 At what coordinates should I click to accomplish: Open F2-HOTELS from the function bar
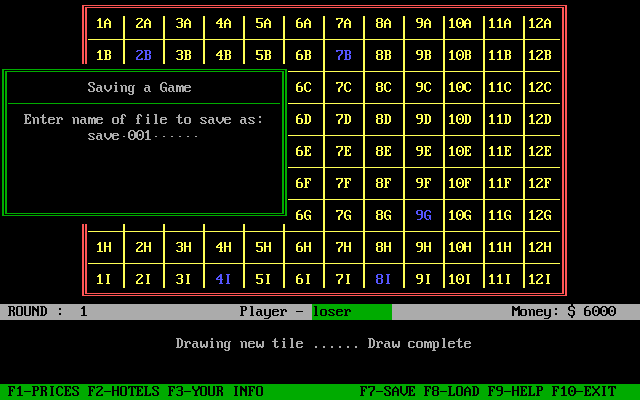(123, 391)
